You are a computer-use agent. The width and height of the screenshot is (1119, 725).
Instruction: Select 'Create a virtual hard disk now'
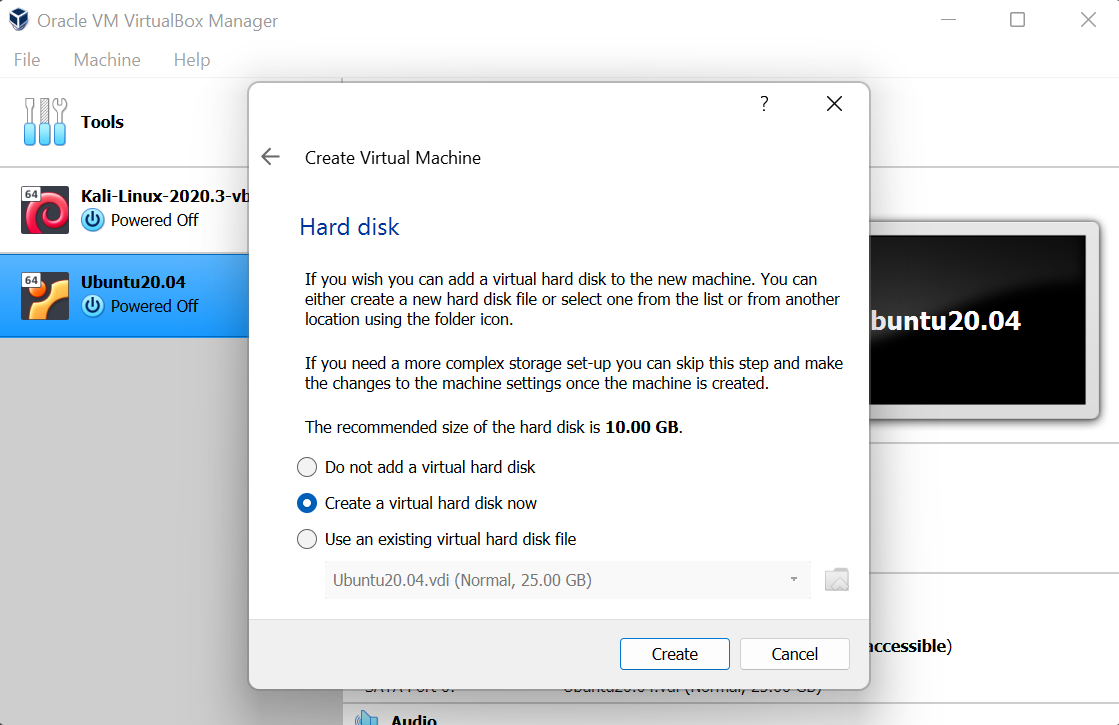point(307,503)
